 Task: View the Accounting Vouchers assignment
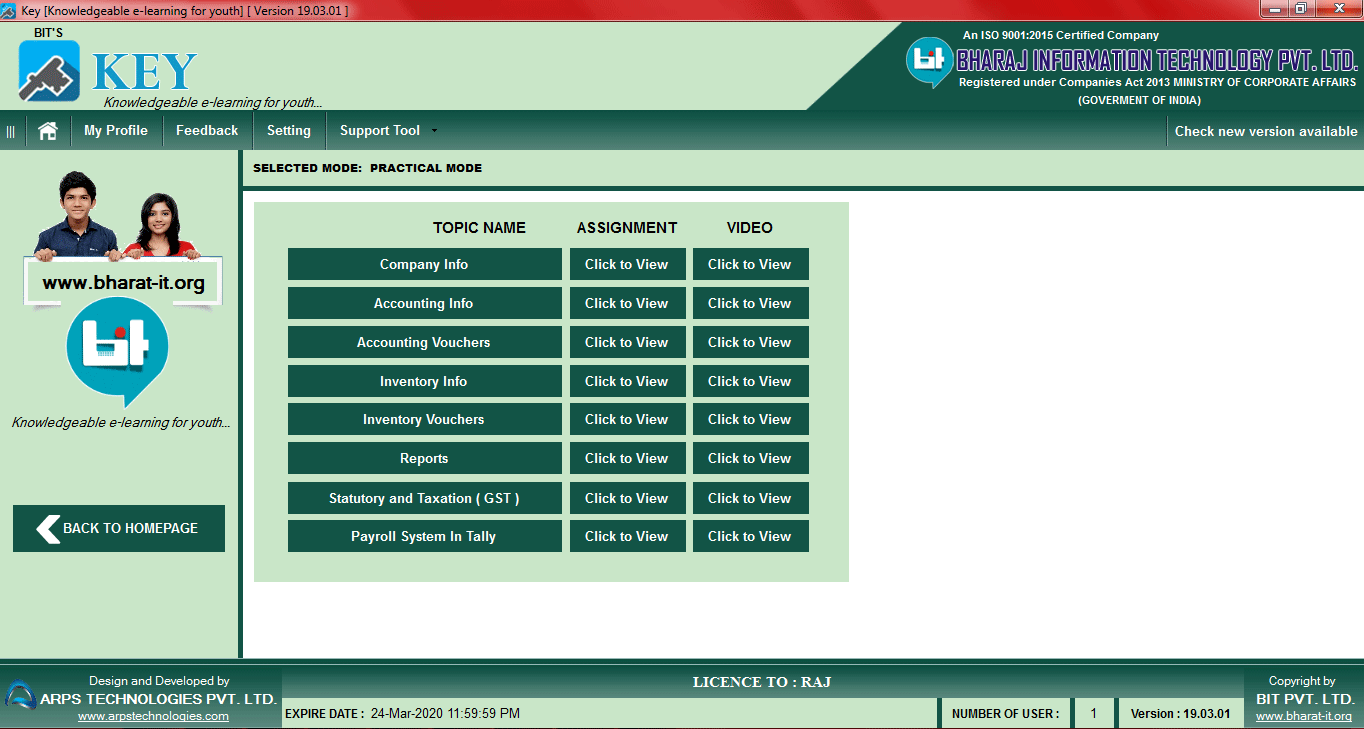(628, 342)
